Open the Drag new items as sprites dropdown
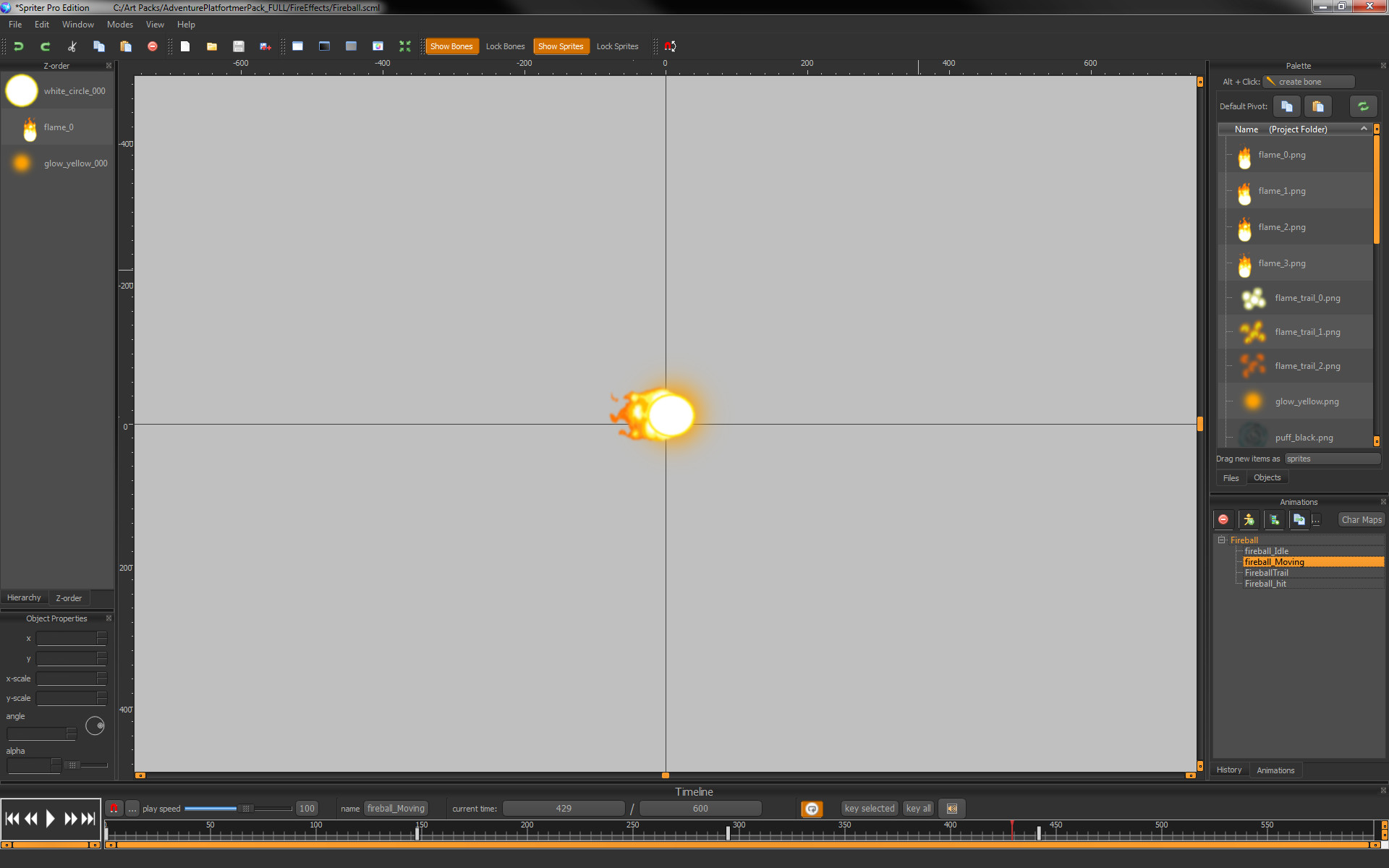Image resolution: width=1389 pixels, height=868 pixels. [x=1332, y=458]
